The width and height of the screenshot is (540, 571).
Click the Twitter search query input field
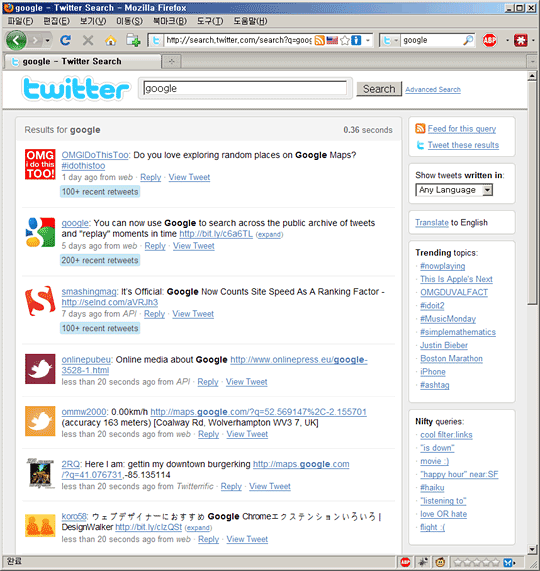point(245,88)
